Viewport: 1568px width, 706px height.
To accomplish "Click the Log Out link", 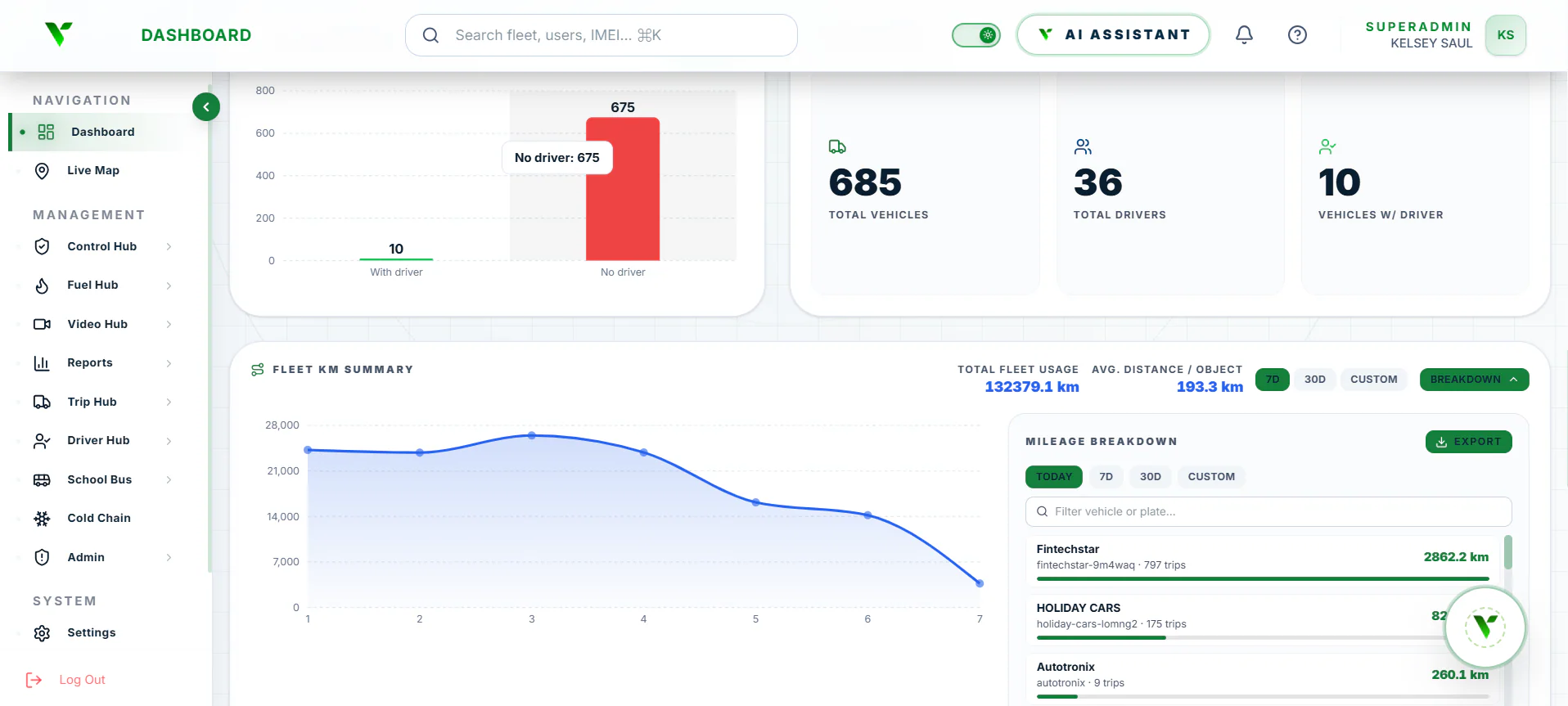I will (82, 680).
